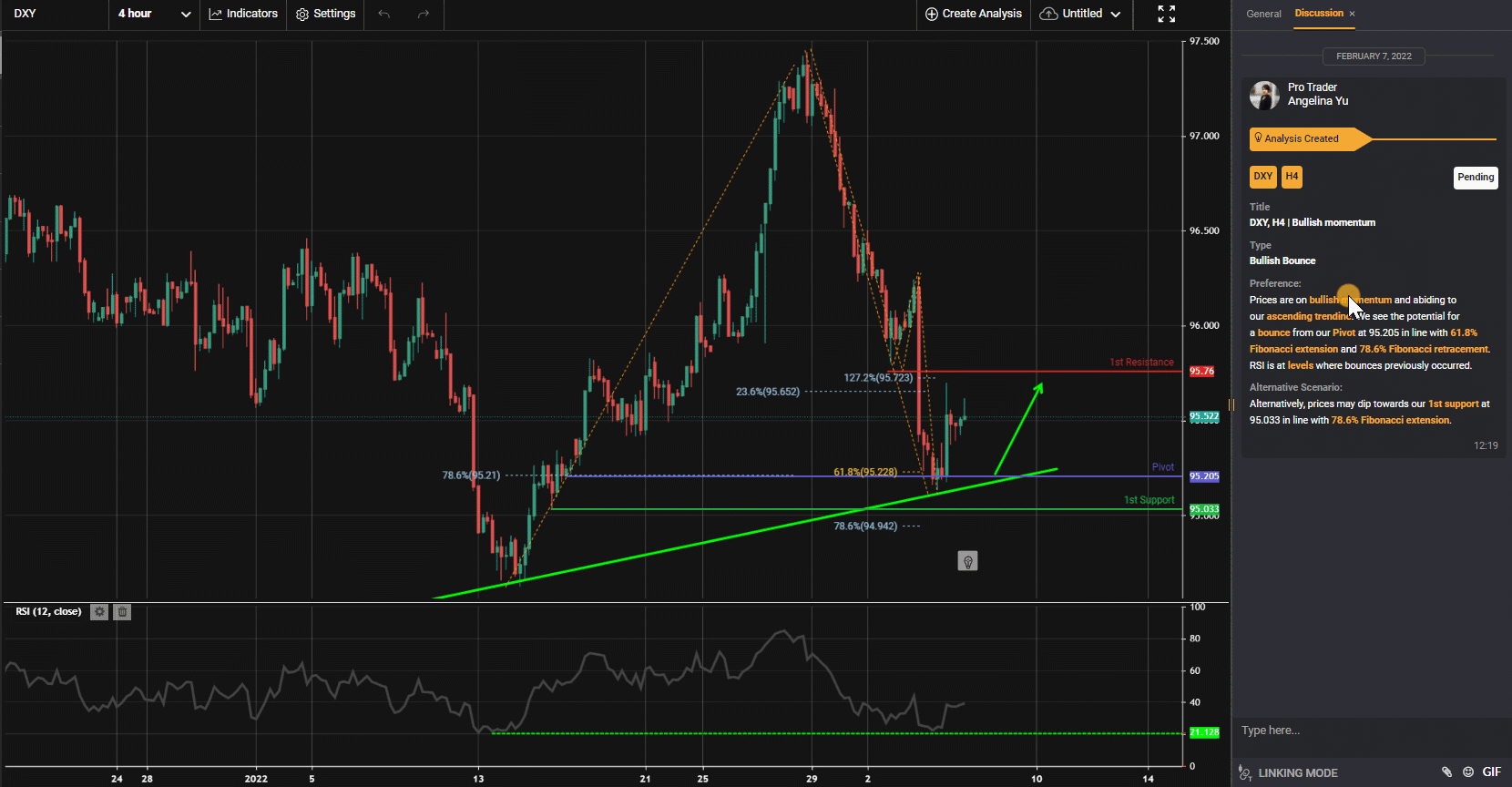Click the 1st Resistance line label

[1141, 363]
